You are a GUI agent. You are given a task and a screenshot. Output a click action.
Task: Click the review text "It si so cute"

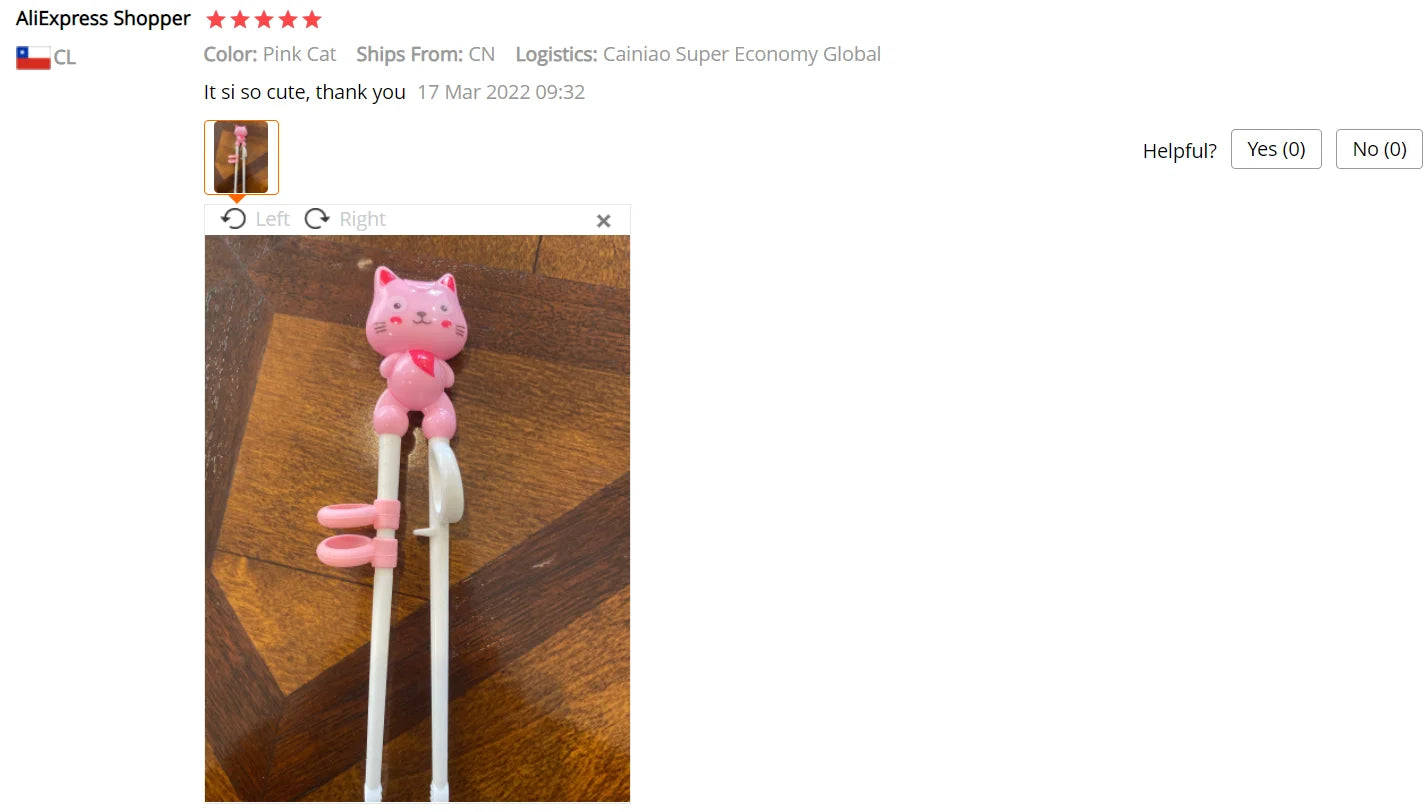tap(256, 92)
